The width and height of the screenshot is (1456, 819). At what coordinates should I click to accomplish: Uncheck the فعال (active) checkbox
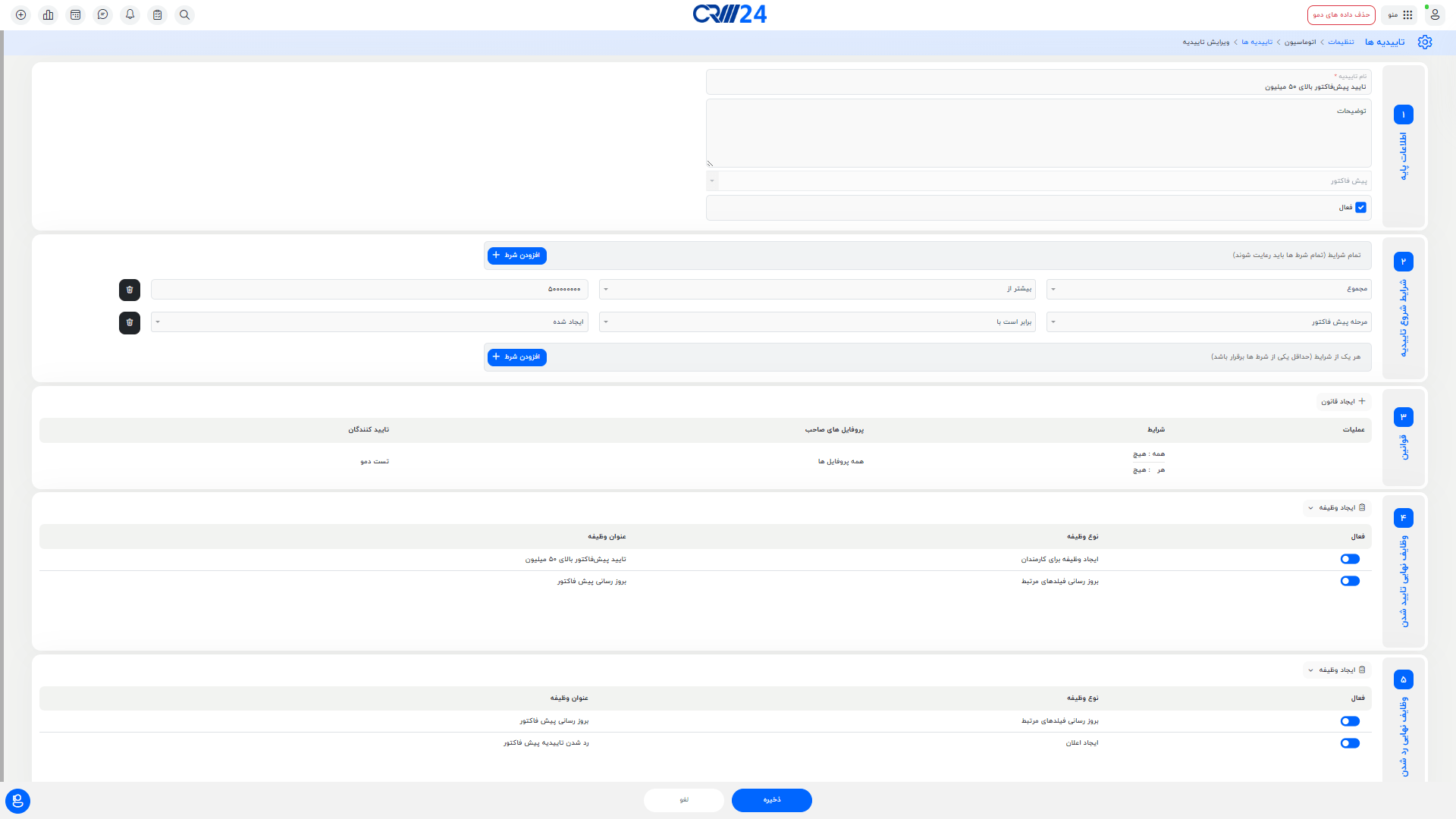(x=1360, y=207)
